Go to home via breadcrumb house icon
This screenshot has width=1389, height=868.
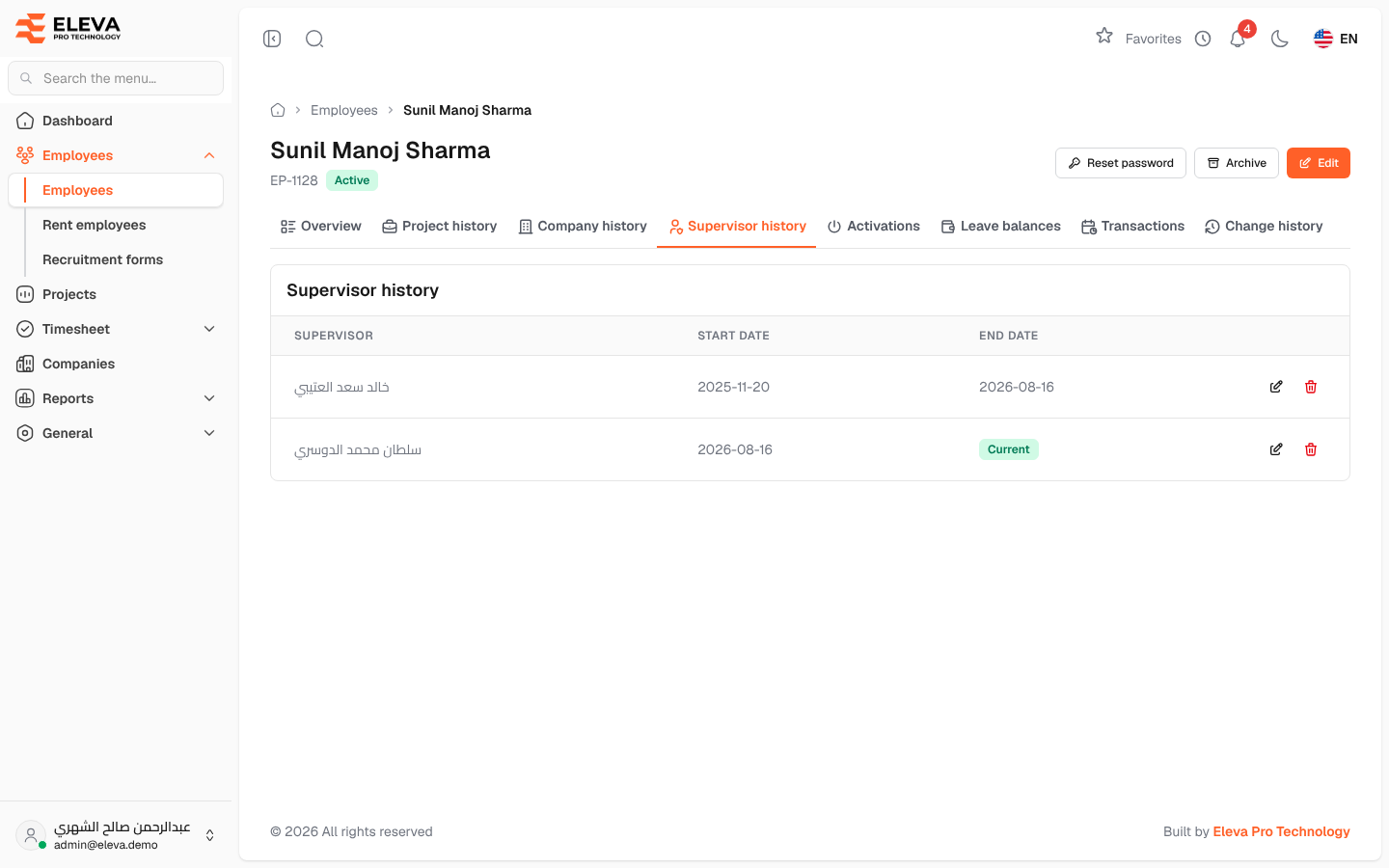278,110
